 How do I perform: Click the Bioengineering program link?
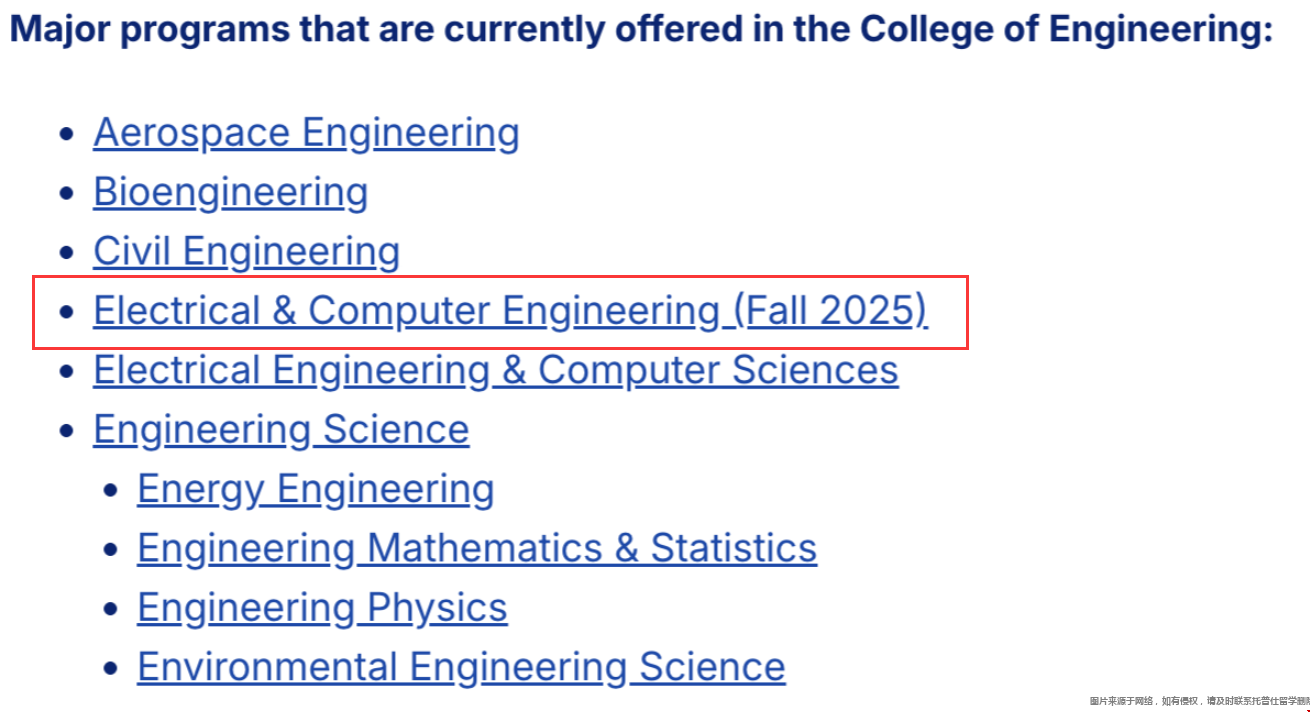tap(230, 192)
